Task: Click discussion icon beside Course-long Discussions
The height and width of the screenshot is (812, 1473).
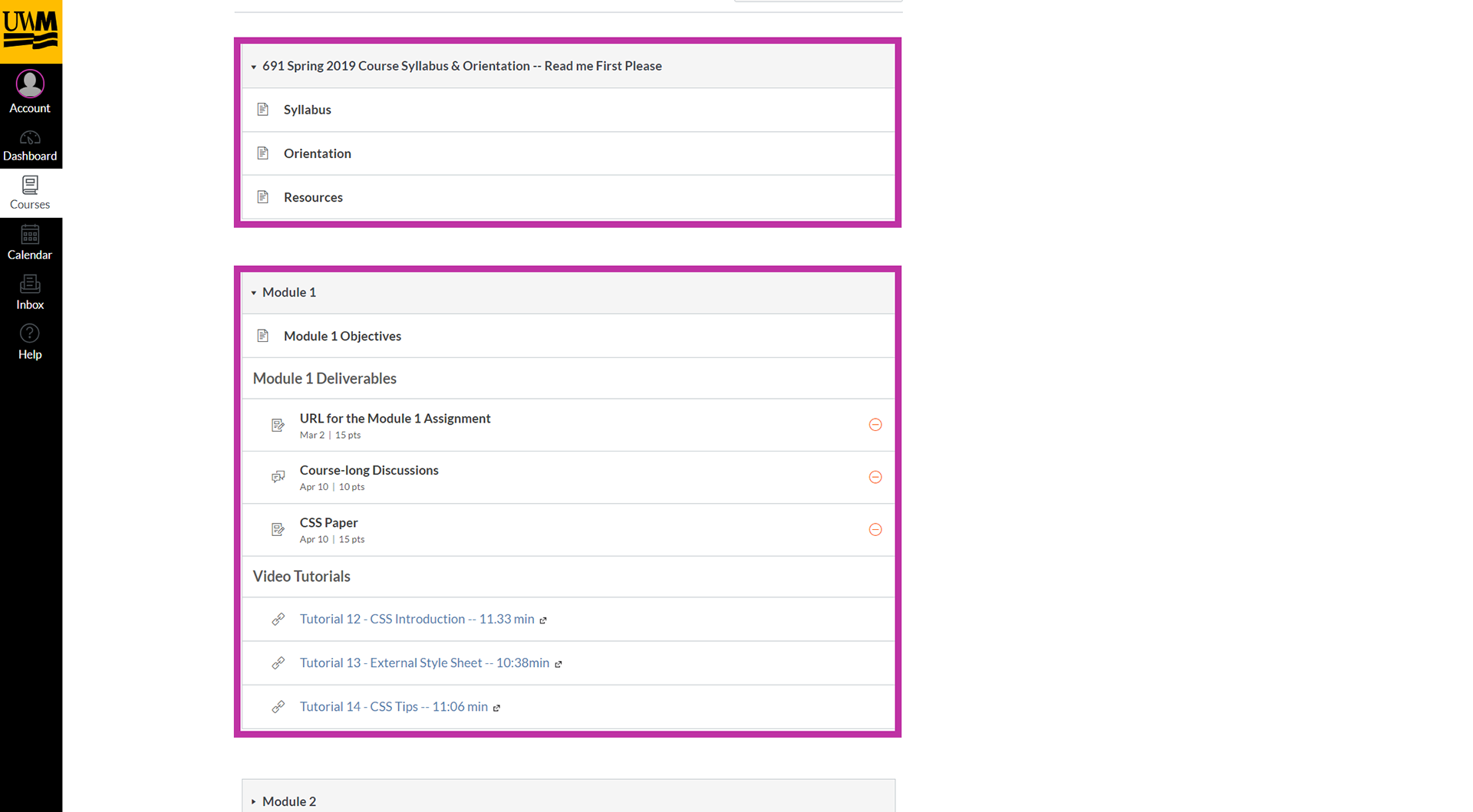Action: tap(278, 477)
